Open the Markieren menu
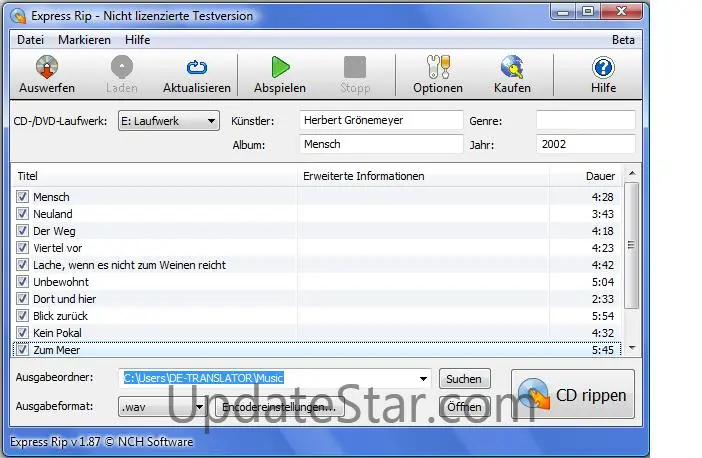 point(84,40)
